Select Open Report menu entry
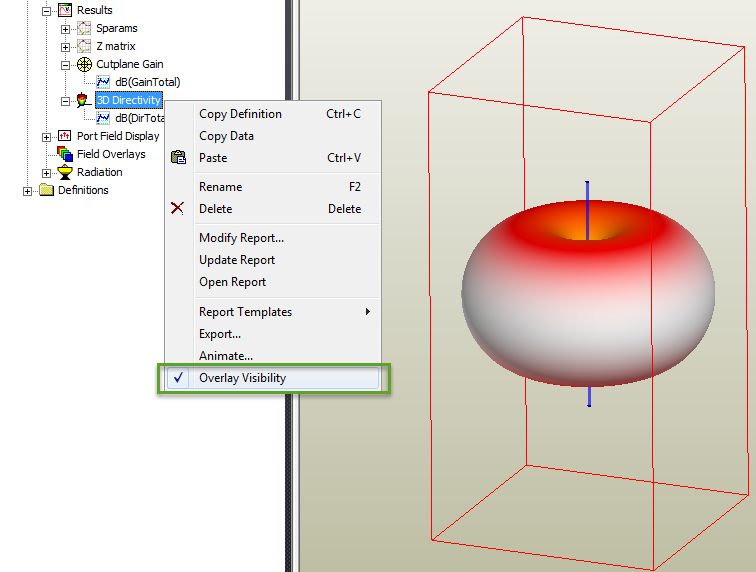Image resolution: width=756 pixels, height=572 pixels. click(x=273, y=282)
